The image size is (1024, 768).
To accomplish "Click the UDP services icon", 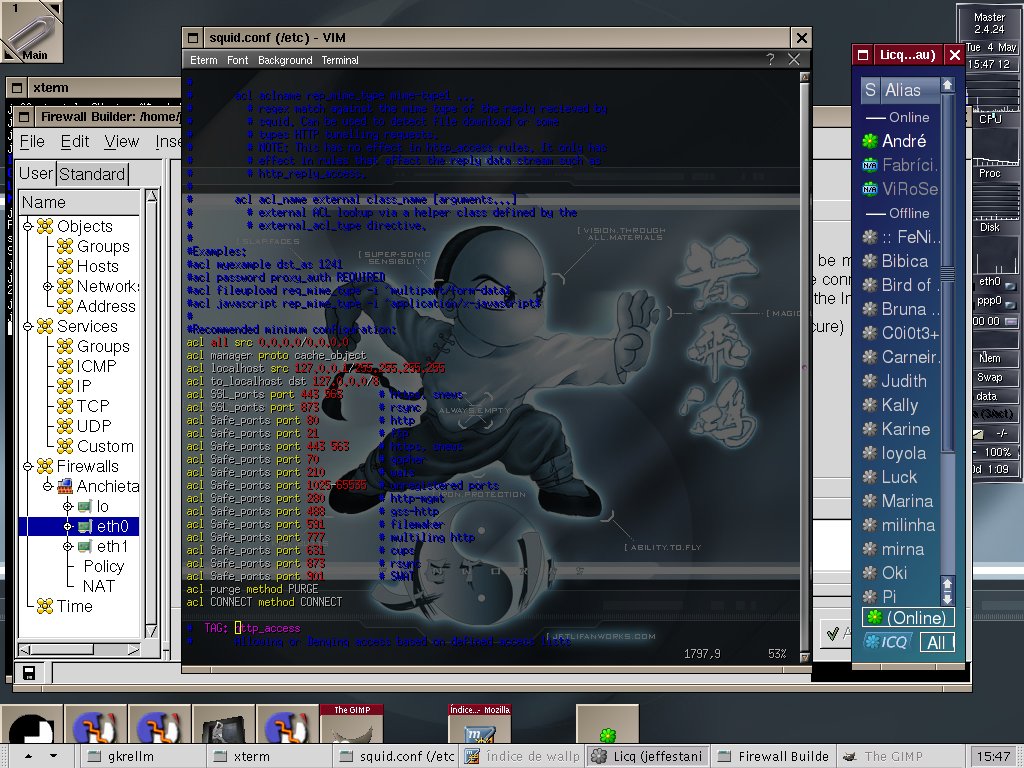I will tap(65, 426).
